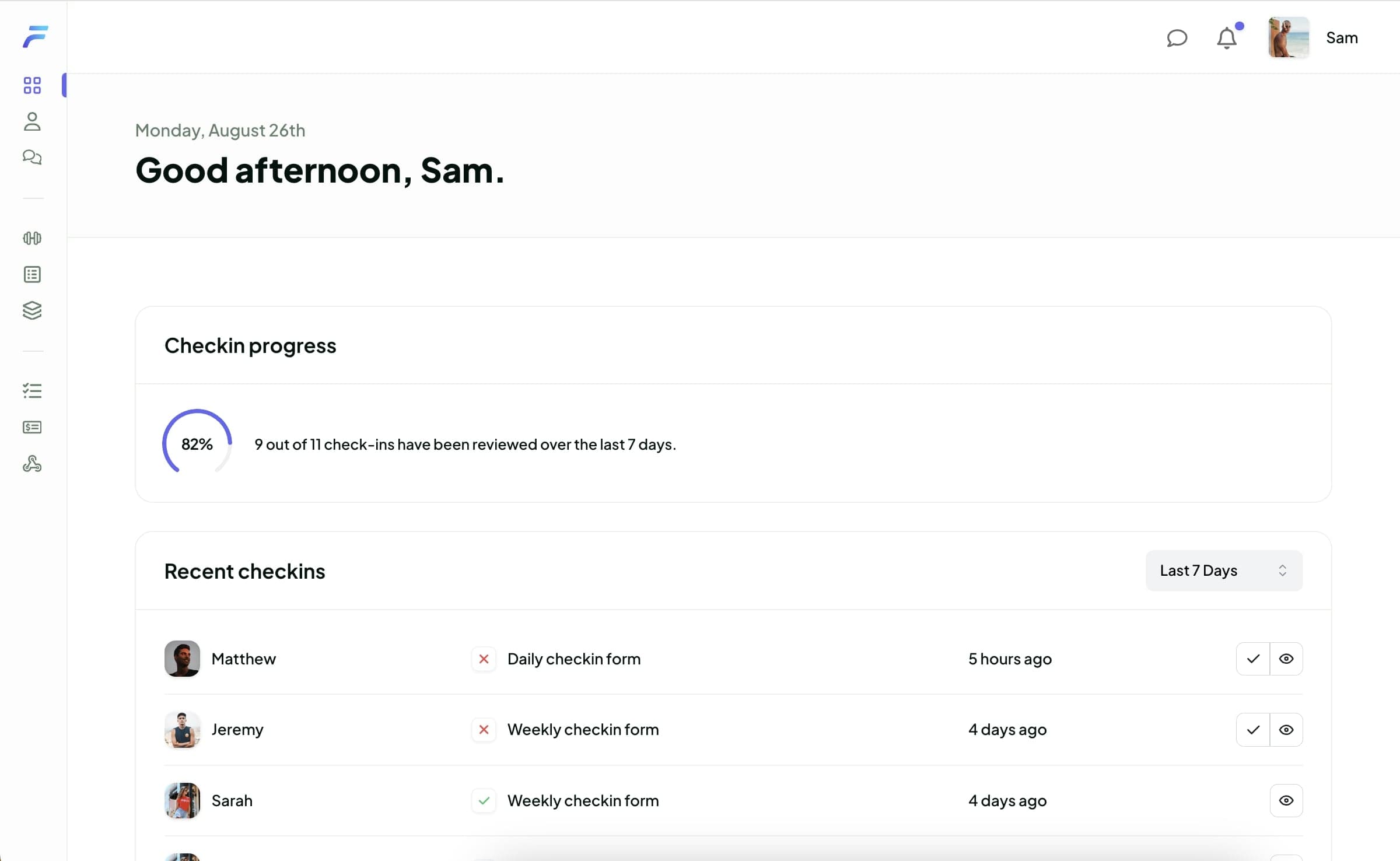The height and width of the screenshot is (861, 1400).
Task: Open the integrations/webhook icon in sidebar
Action: tap(33, 464)
